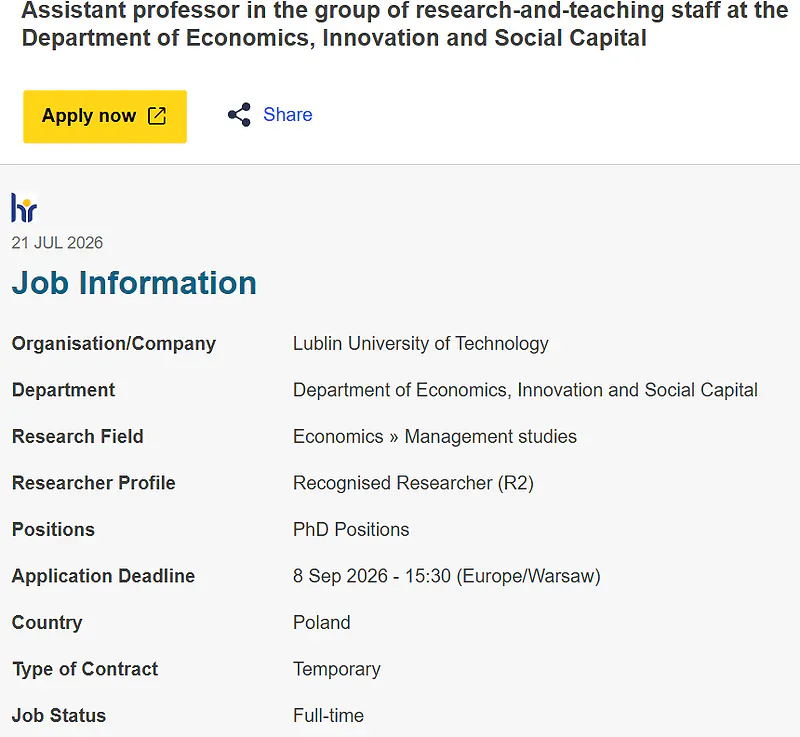Click the Researcher Profile label
This screenshot has height=737, width=800.
pos(93,483)
